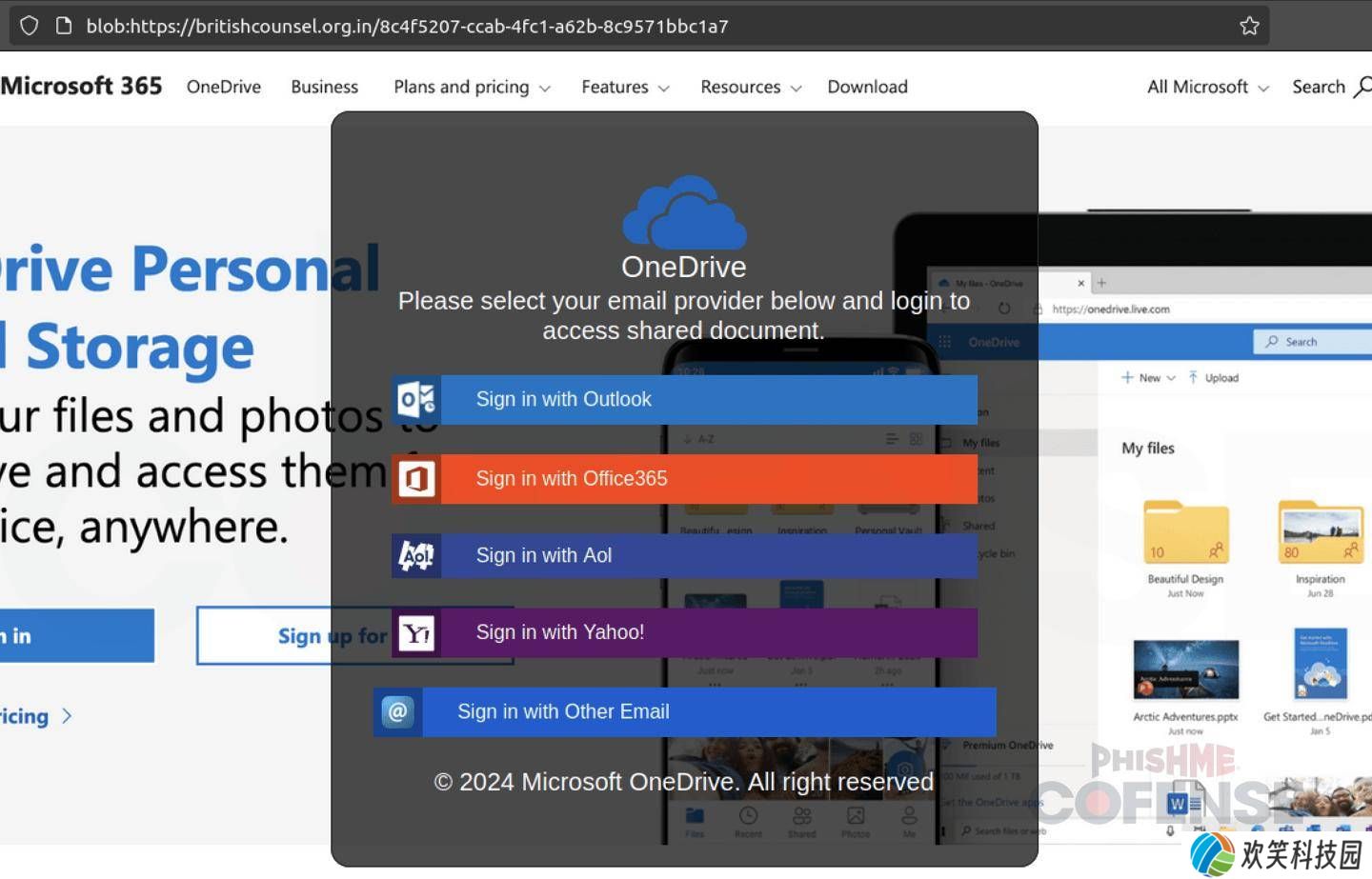Click Sign in with Office365 button

coord(684,478)
